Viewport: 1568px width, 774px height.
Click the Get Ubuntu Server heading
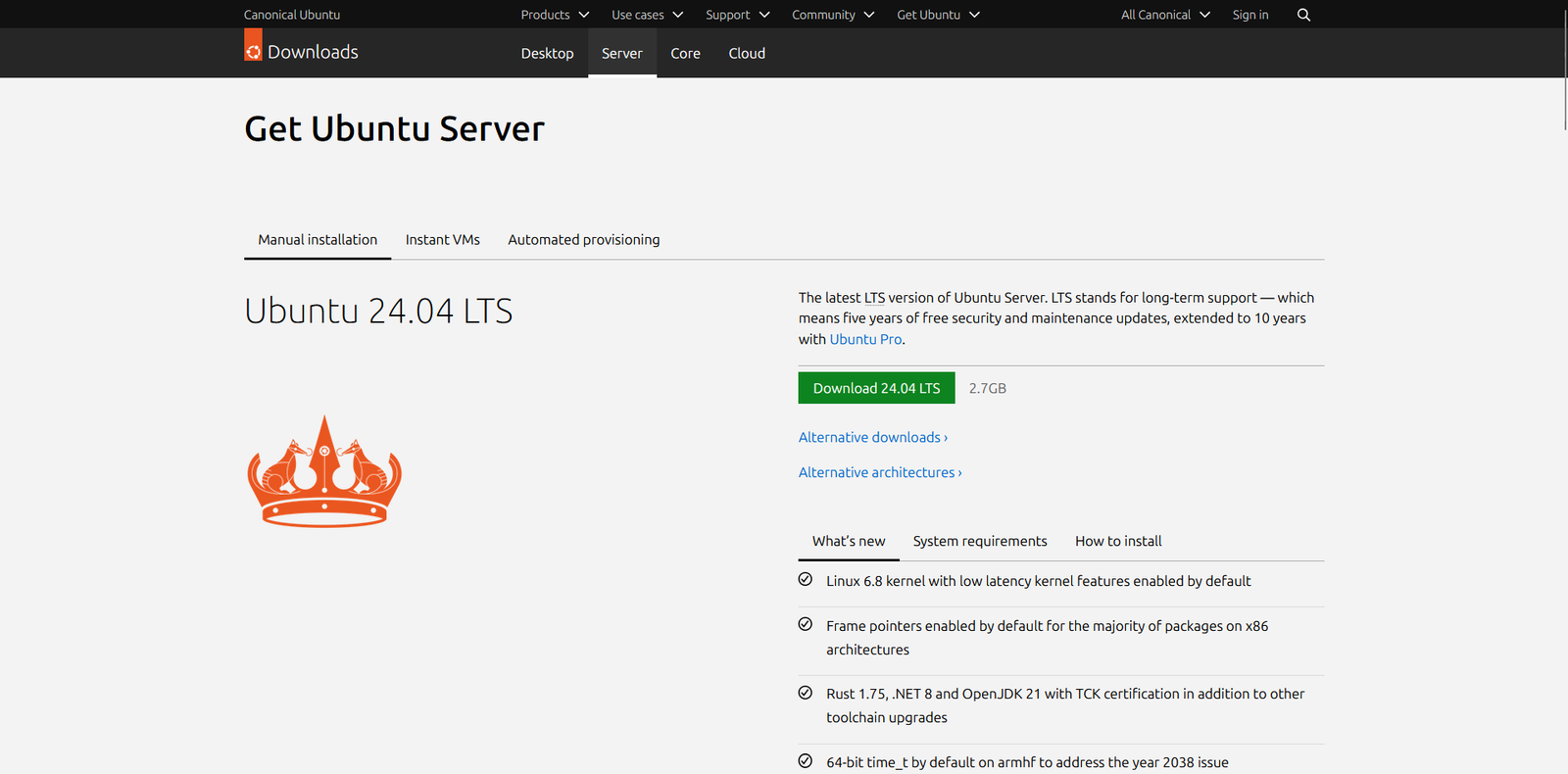394,128
